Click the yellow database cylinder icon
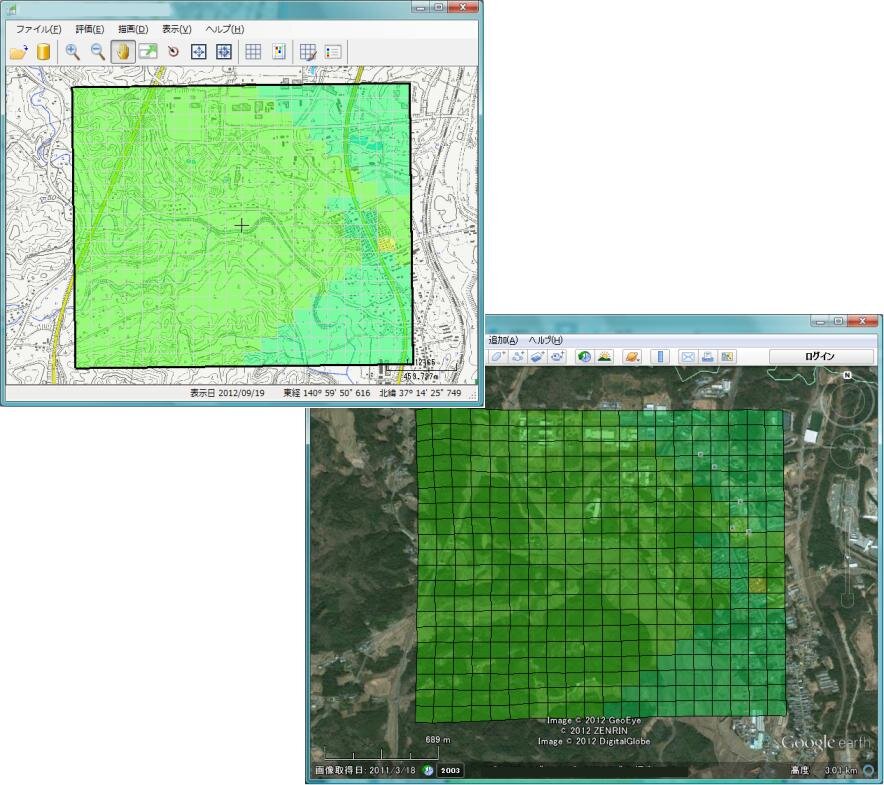 pos(43,52)
